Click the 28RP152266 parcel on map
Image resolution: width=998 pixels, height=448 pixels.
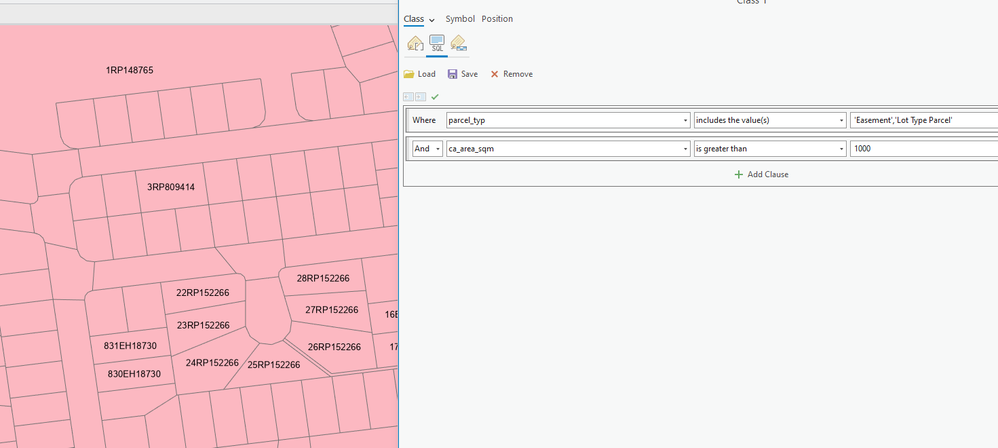323,279
